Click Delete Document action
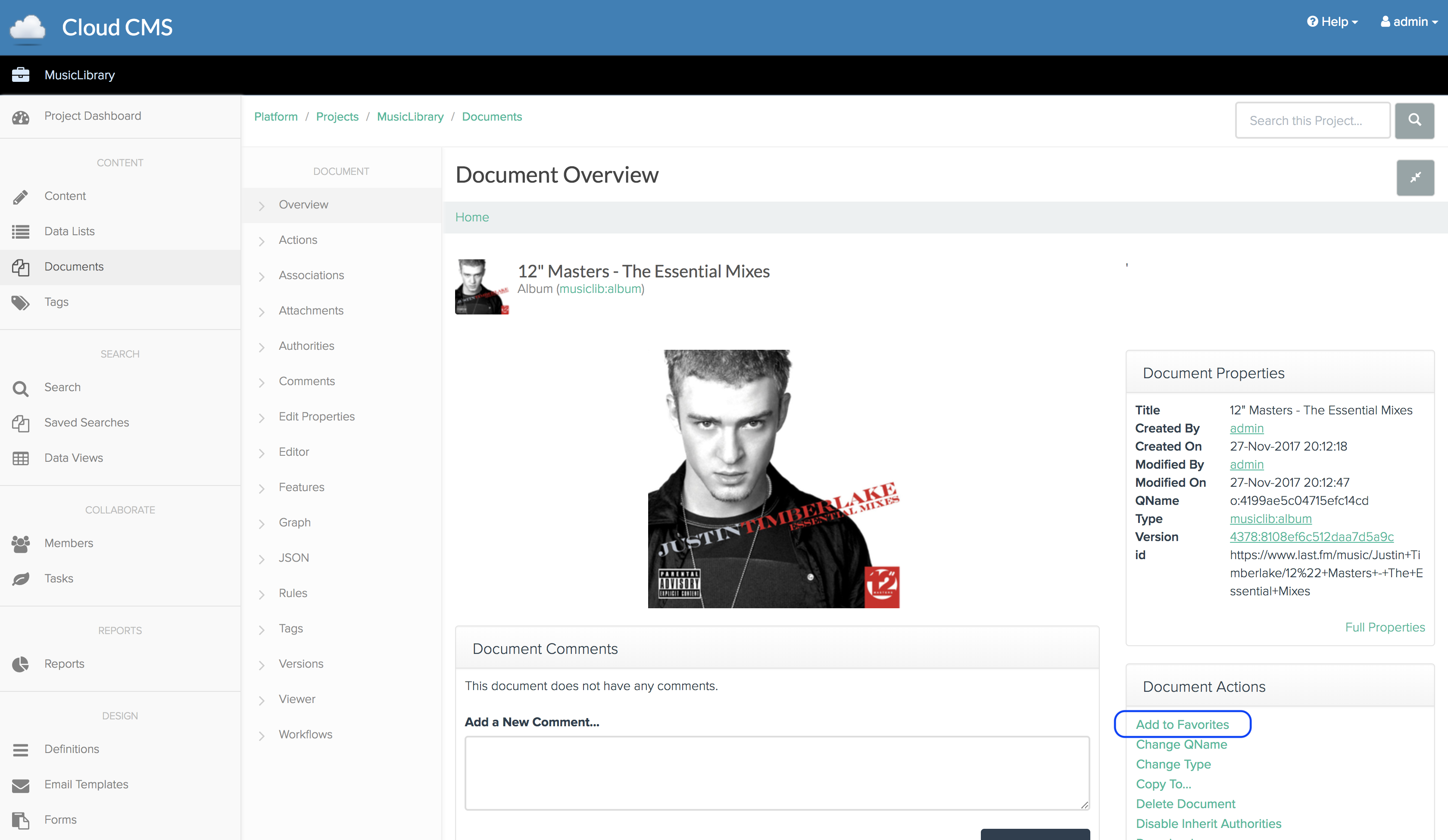The image size is (1448, 840). point(1186,804)
